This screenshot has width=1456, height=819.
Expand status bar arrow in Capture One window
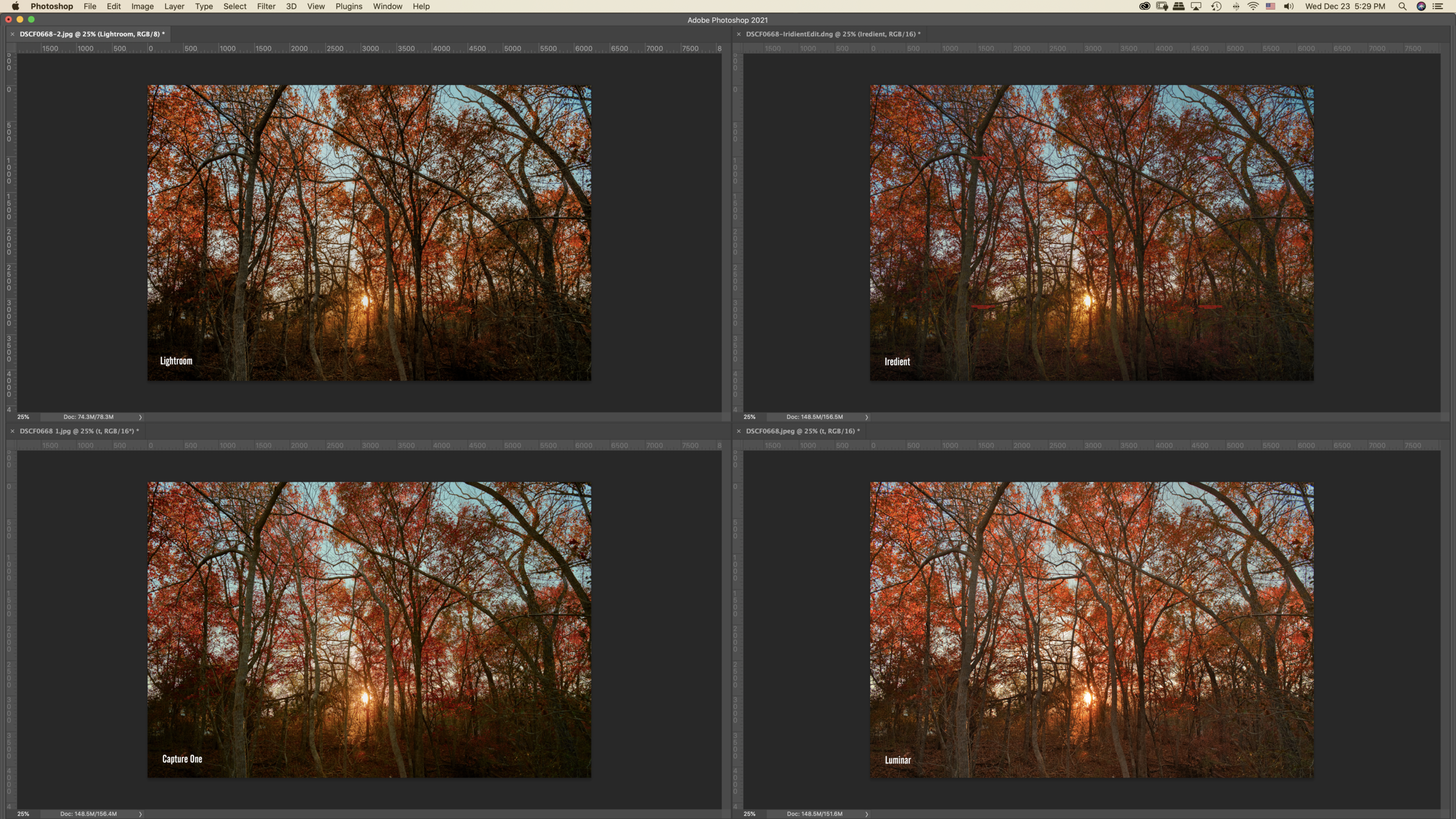point(140,814)
